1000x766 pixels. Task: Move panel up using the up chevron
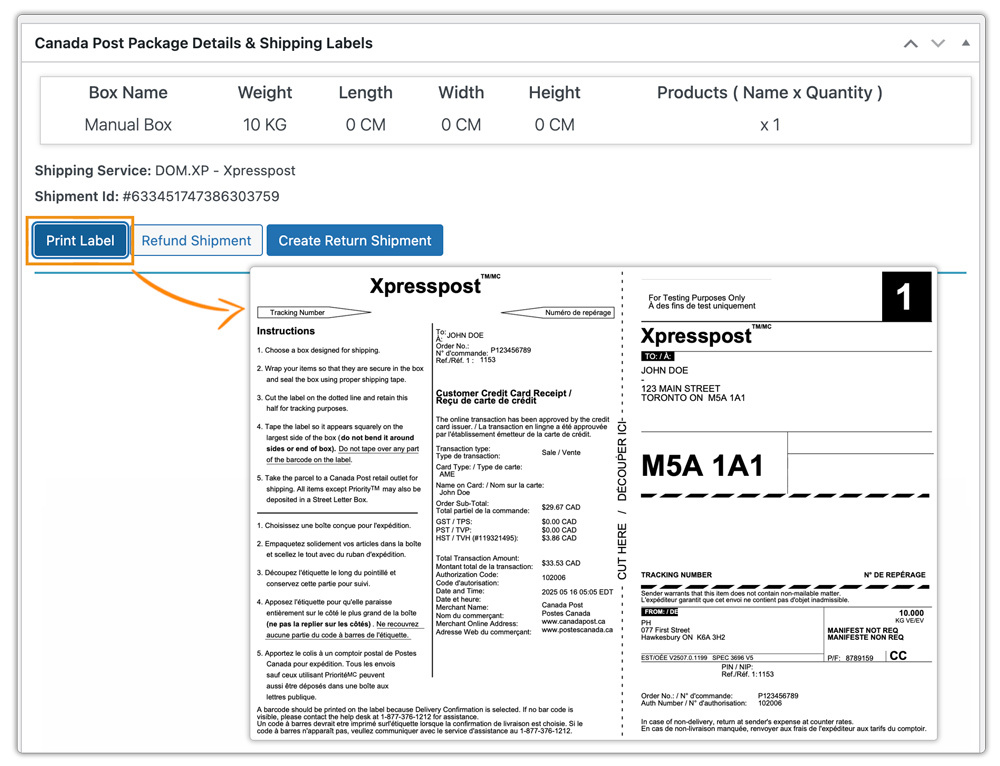pos(911,43)
